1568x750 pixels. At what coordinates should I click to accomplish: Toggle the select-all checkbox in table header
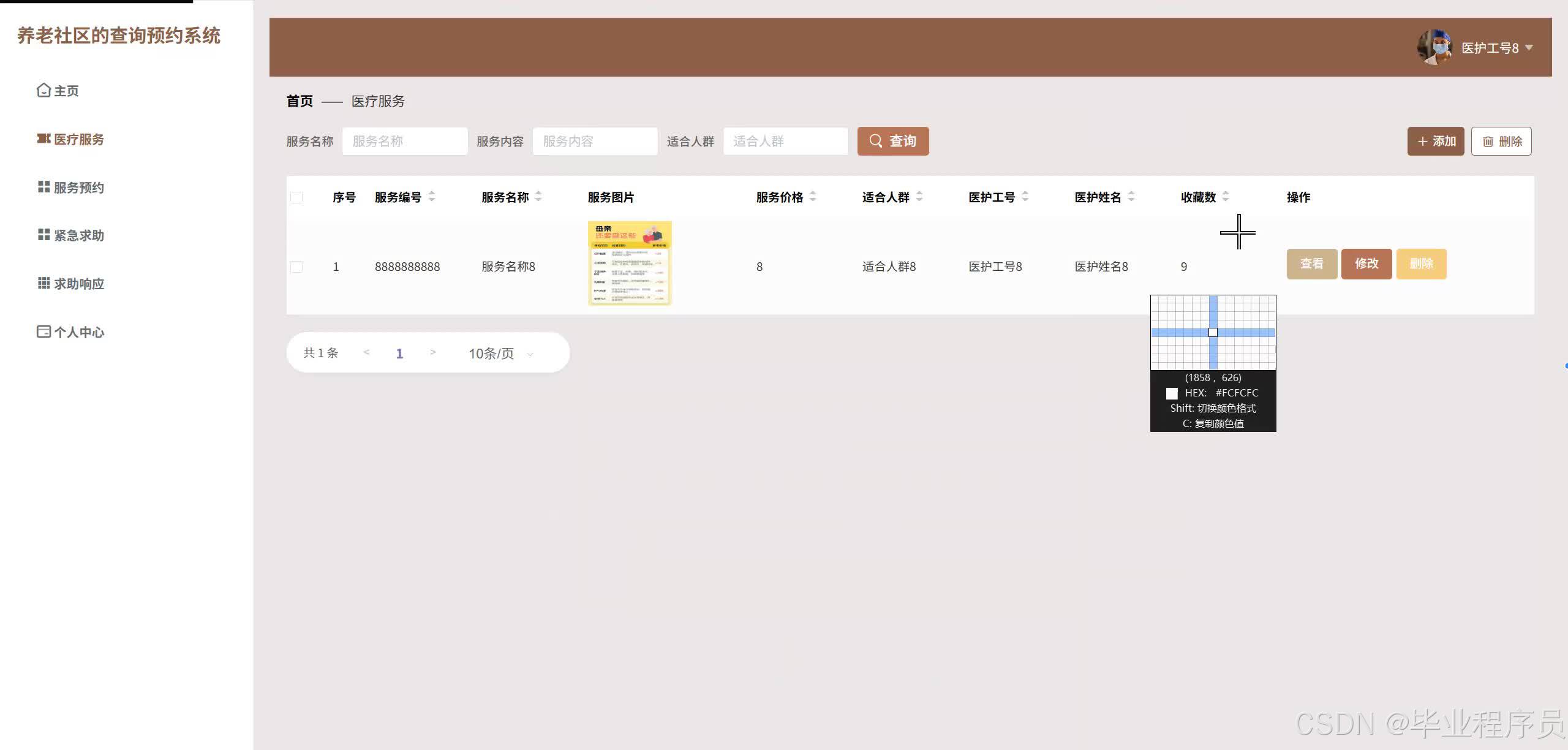[296, 197]
